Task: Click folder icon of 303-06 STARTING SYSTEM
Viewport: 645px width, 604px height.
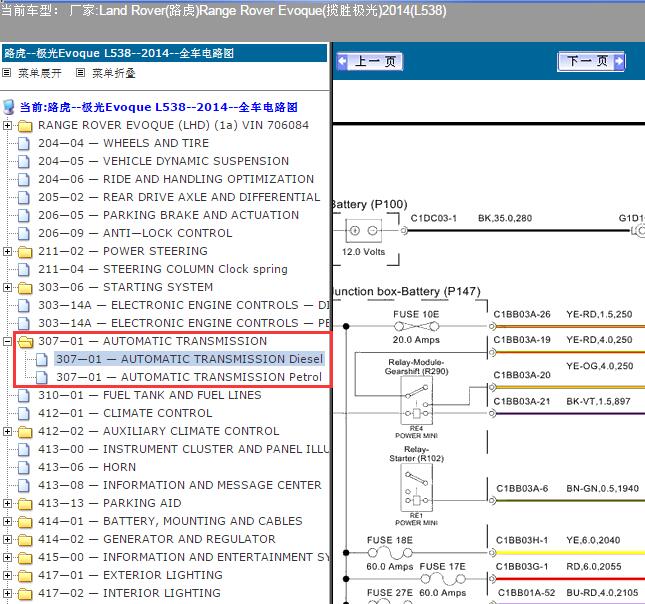Action: 25,287
